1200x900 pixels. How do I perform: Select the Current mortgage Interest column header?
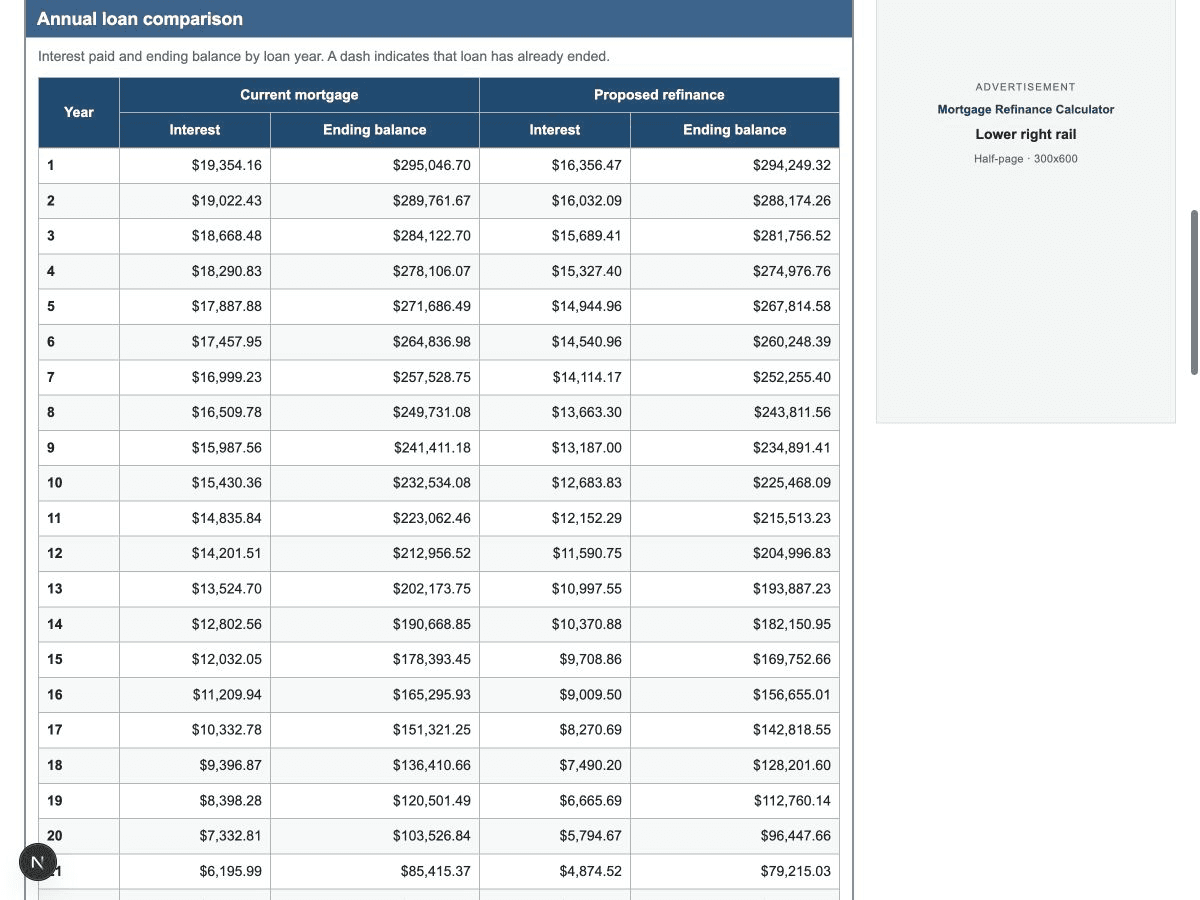[x=195, y=130]
